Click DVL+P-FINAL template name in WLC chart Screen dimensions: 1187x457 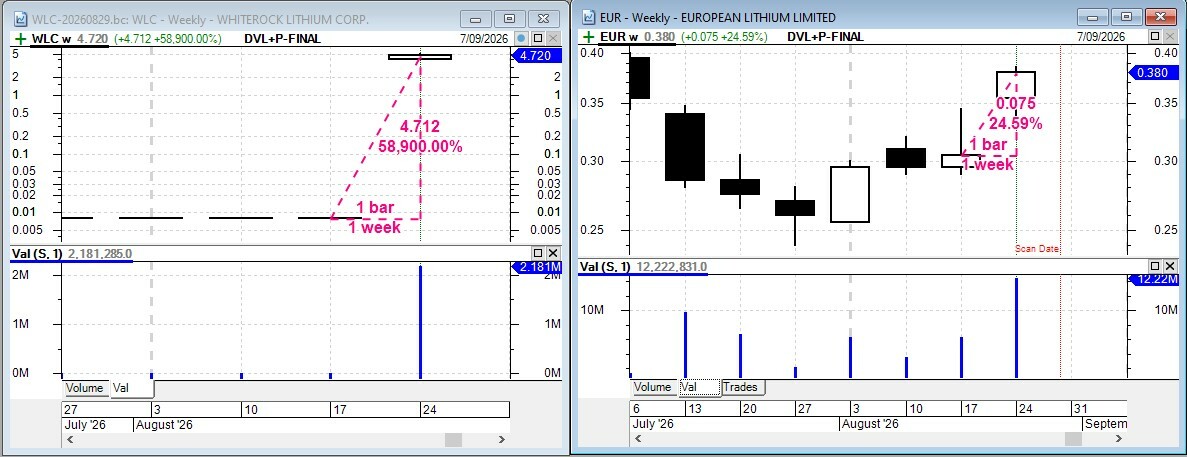[282, 39]
